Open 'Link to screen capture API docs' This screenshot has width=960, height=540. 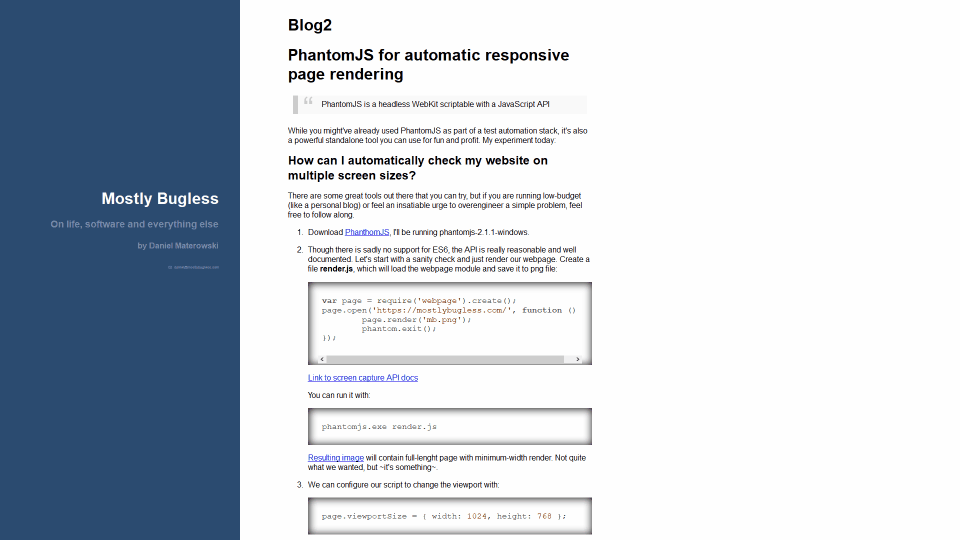pyautogui.click(x=363, y=378)
